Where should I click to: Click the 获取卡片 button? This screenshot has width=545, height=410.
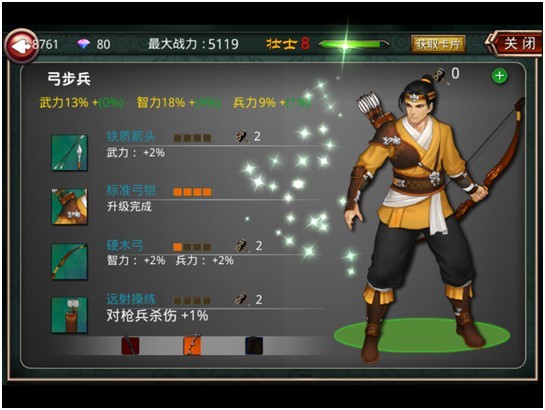click(x=438, y=44)
